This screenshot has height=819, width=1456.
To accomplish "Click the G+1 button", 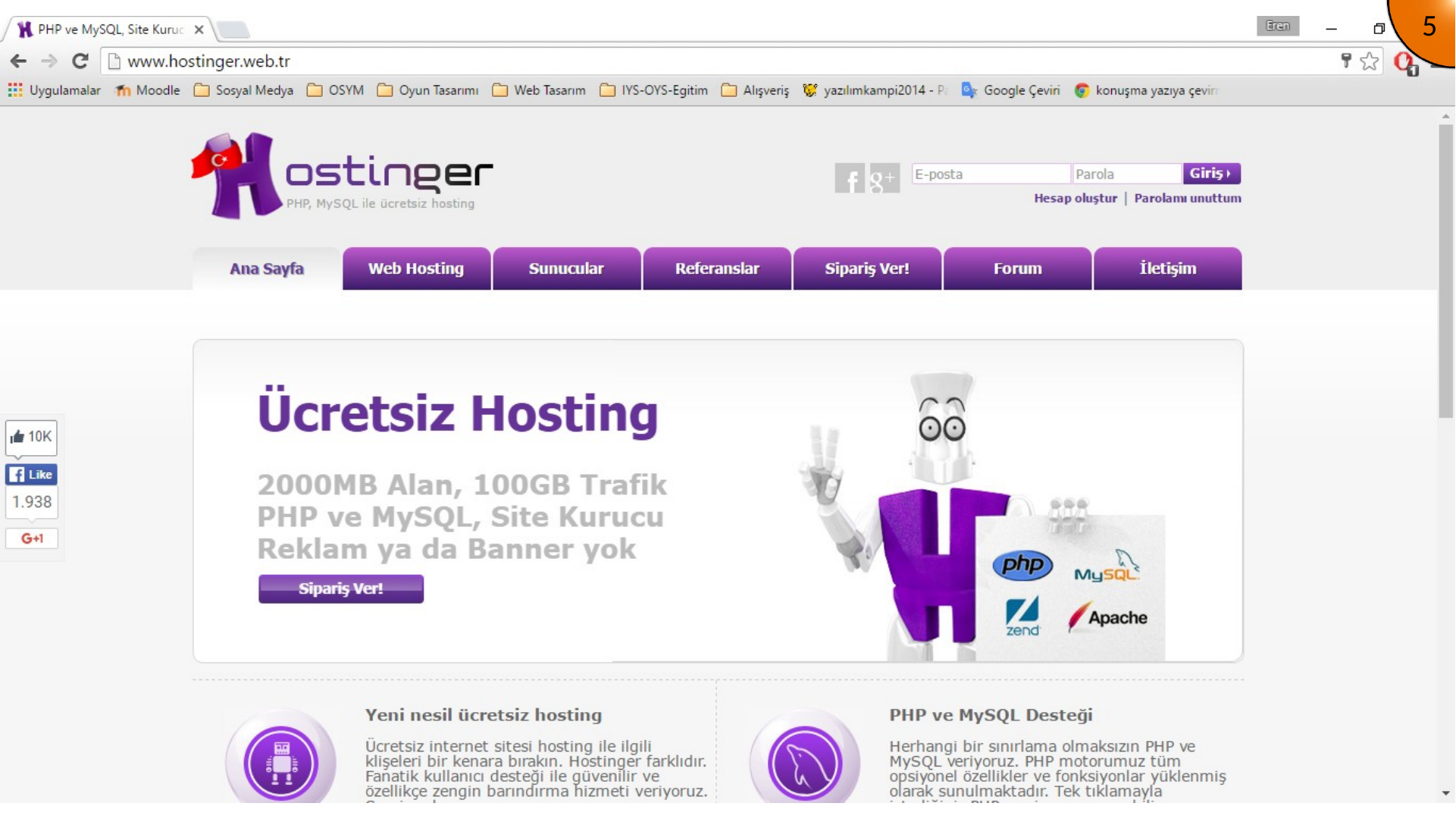I will pos(32,538).
